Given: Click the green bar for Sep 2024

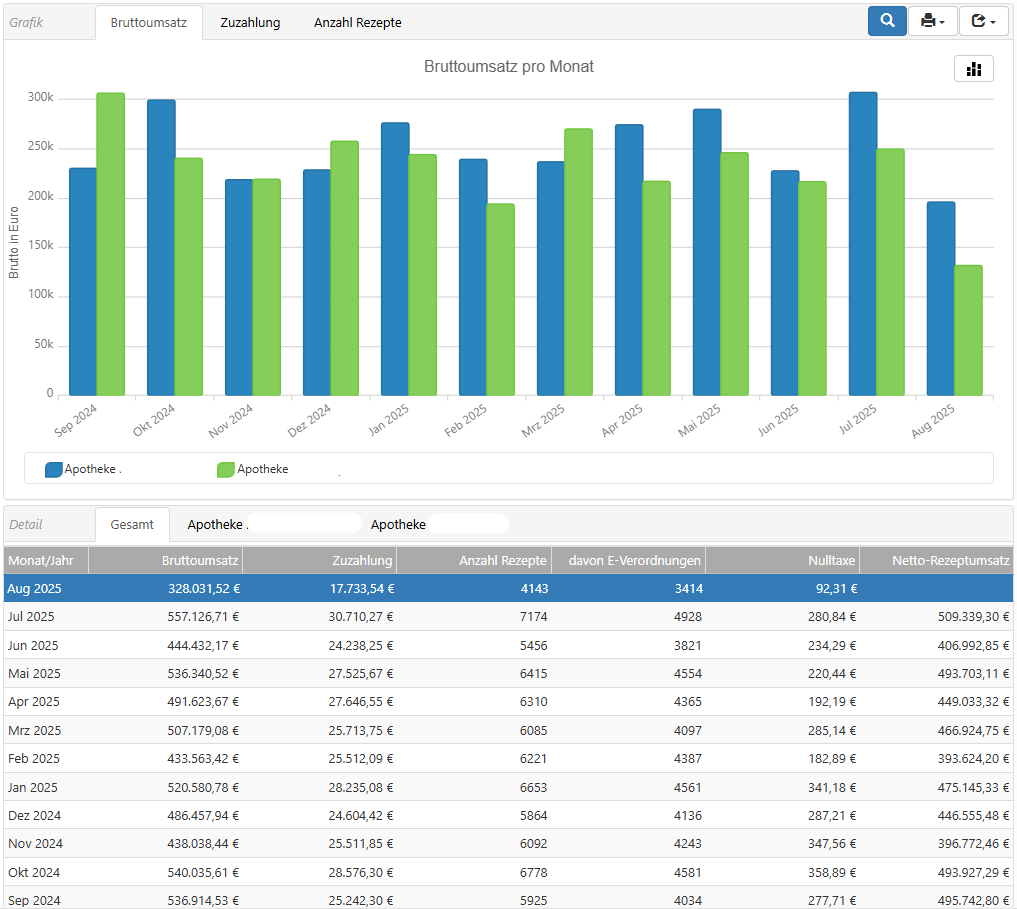Looking at the screenshot, I should click(x=110, y=244).
